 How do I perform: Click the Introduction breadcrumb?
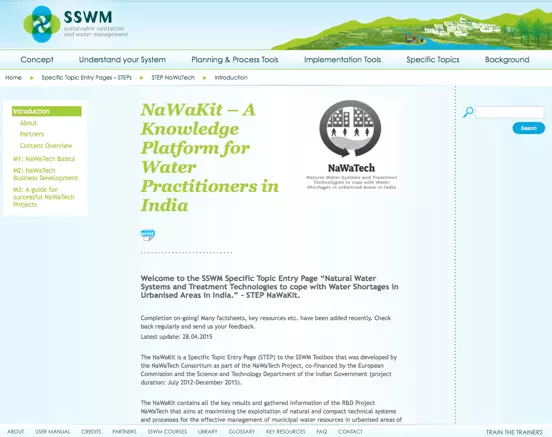point(231,77)
